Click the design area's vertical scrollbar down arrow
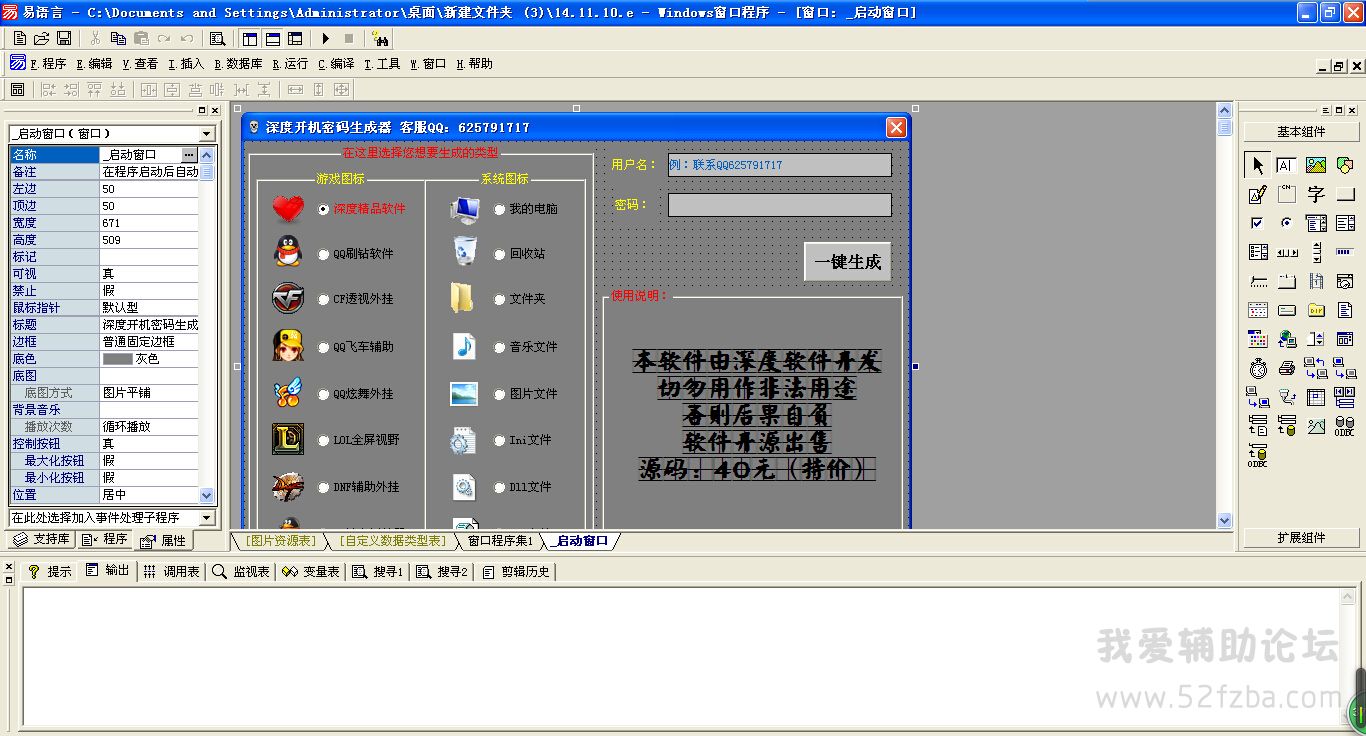This screenshot has width=1366, height=736. tap(1225, 520)
